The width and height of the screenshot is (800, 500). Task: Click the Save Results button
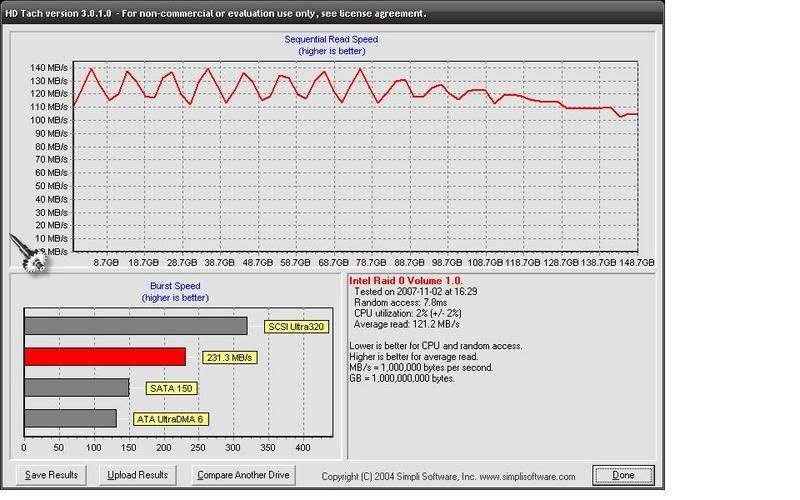[x=51, y=474]
